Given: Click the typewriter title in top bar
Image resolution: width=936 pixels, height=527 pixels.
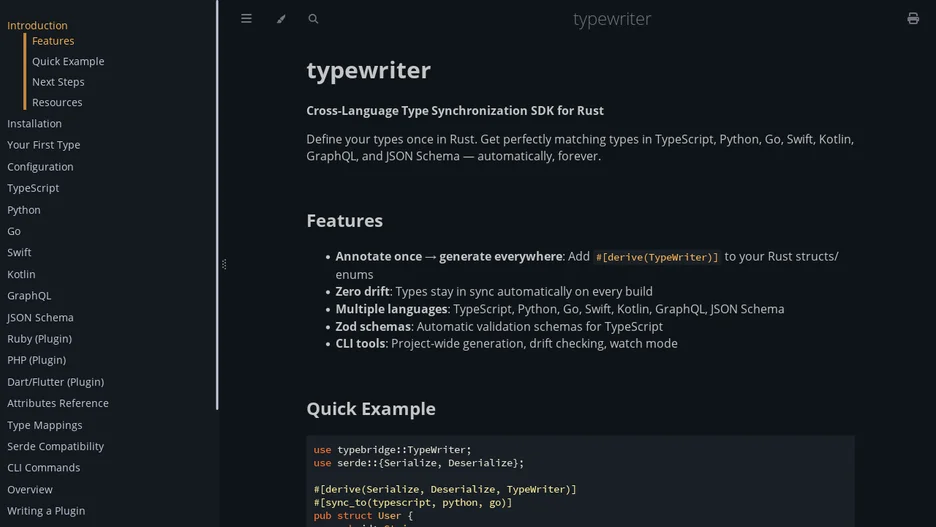Looking at the screenshot, I should pos(612,19).
